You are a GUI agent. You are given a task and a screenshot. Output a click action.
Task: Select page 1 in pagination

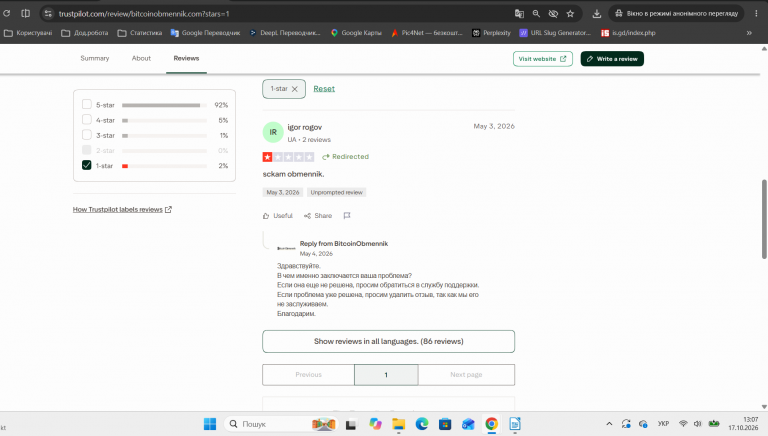(386, 375)
